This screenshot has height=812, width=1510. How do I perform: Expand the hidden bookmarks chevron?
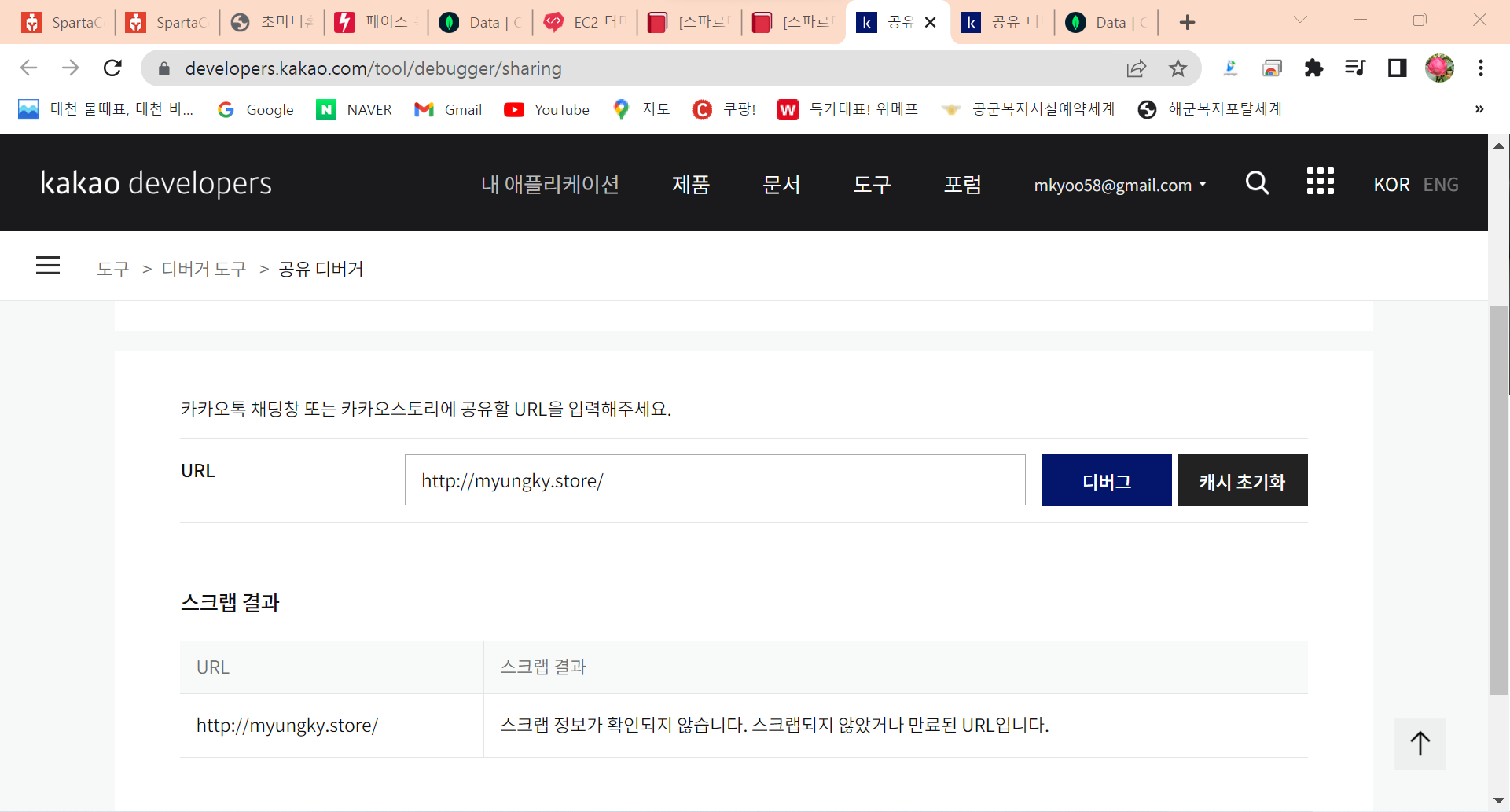[x=1479, y=109]
